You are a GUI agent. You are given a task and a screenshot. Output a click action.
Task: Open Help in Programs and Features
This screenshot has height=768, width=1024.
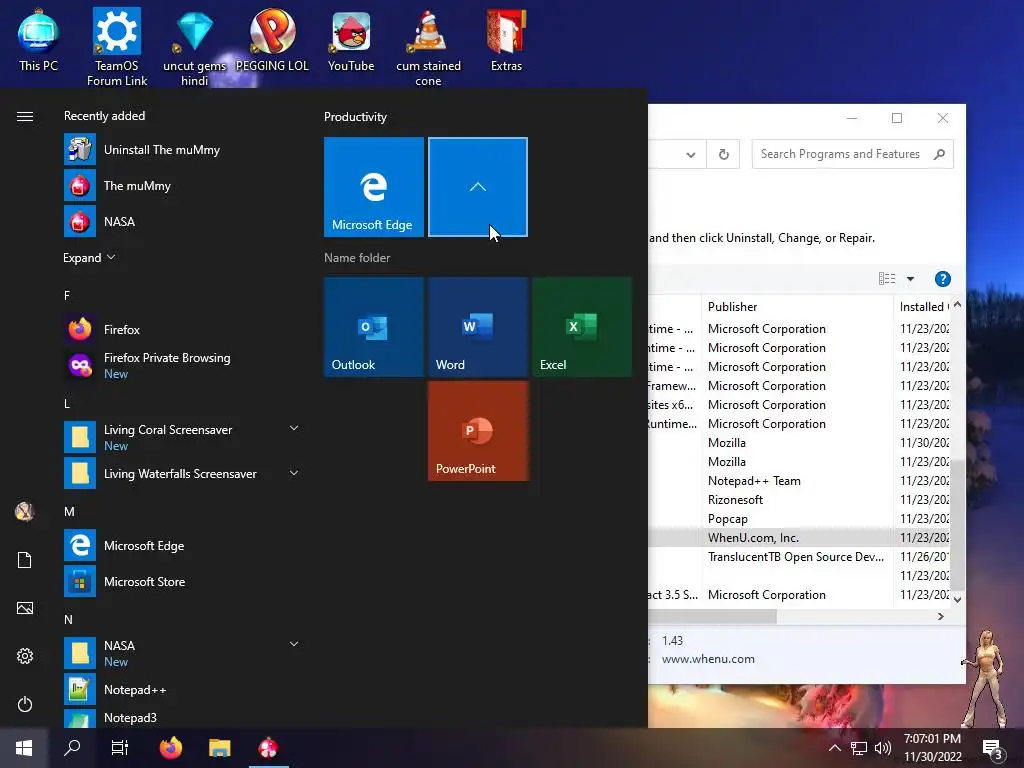tap(942, 279)
